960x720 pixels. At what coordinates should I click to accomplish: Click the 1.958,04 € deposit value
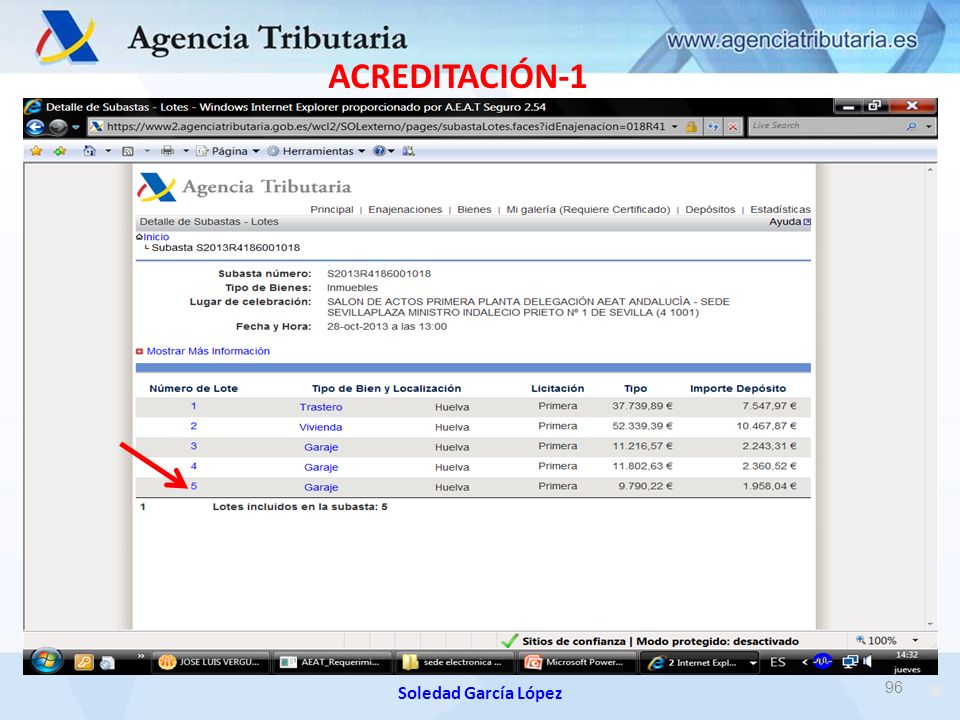[x=770, y=486]
